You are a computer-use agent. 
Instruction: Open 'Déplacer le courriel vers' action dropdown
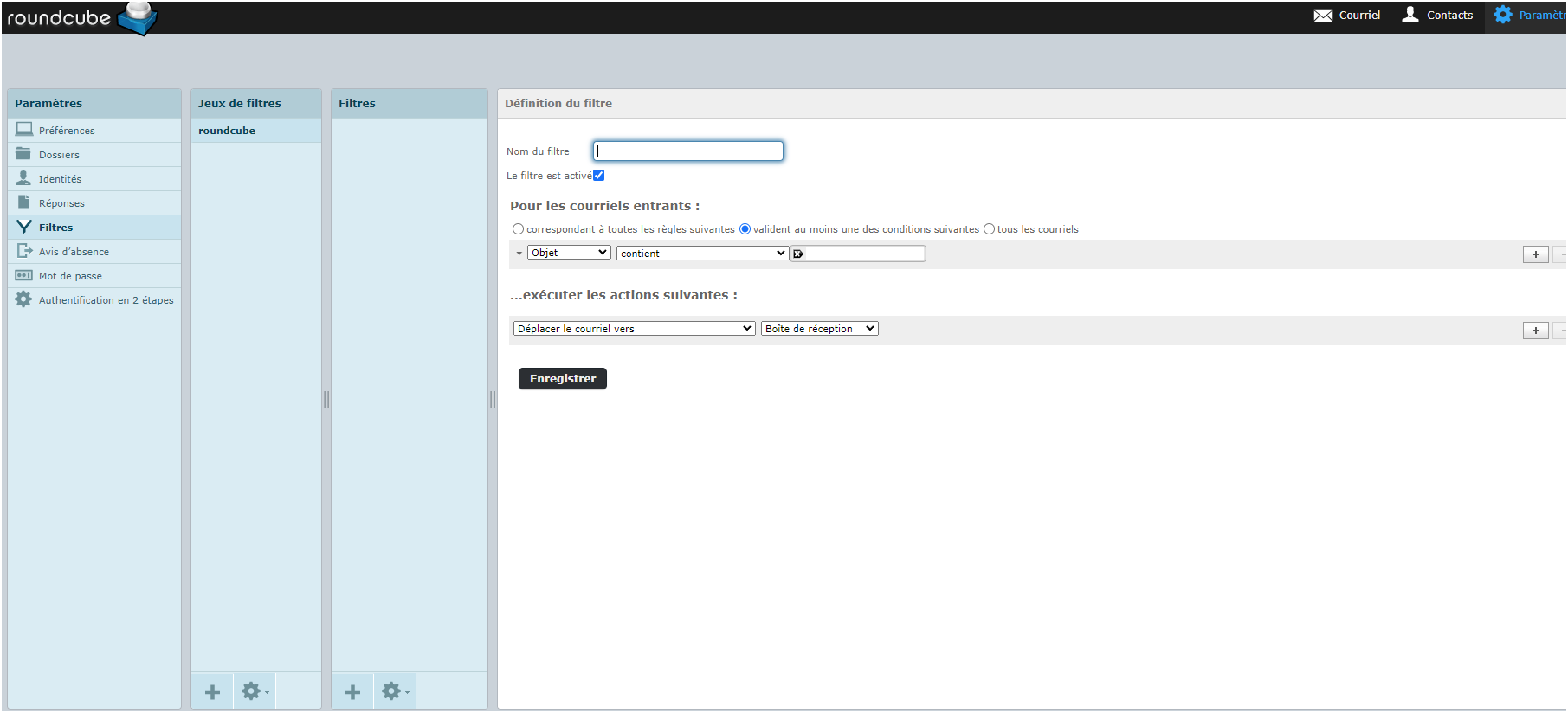click(634, 329)
